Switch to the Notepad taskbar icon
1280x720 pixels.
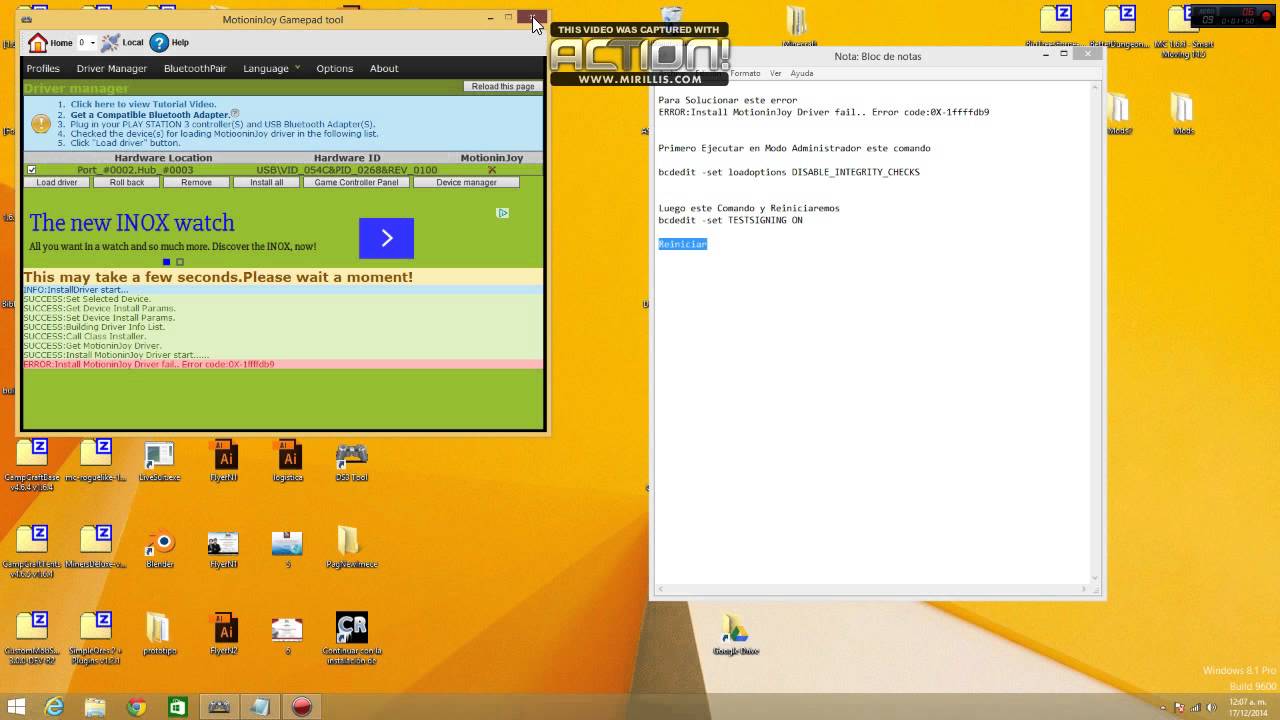260,706
